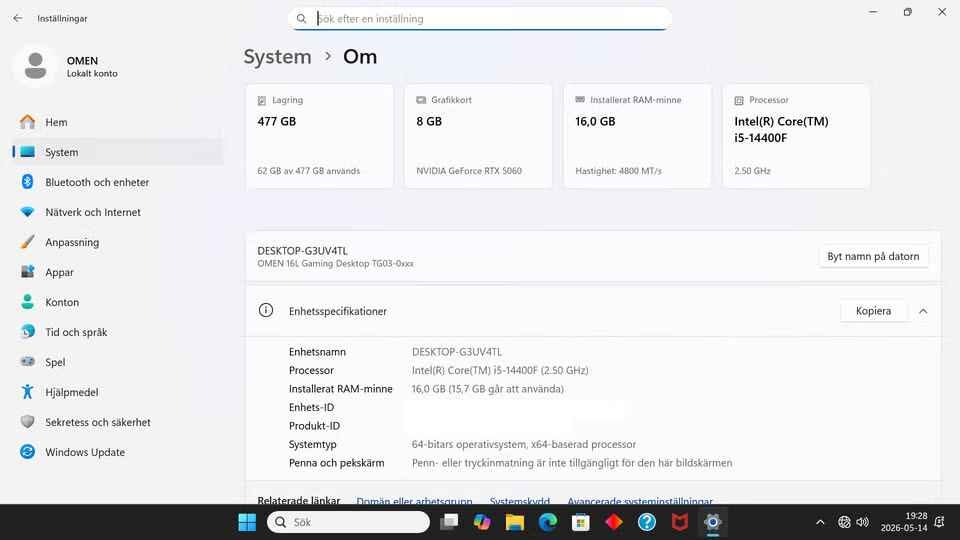Open the Installerat RAM-minne card
Image resolution: width=960 pixels, height=540 pixels.
(x=637, y=136)
